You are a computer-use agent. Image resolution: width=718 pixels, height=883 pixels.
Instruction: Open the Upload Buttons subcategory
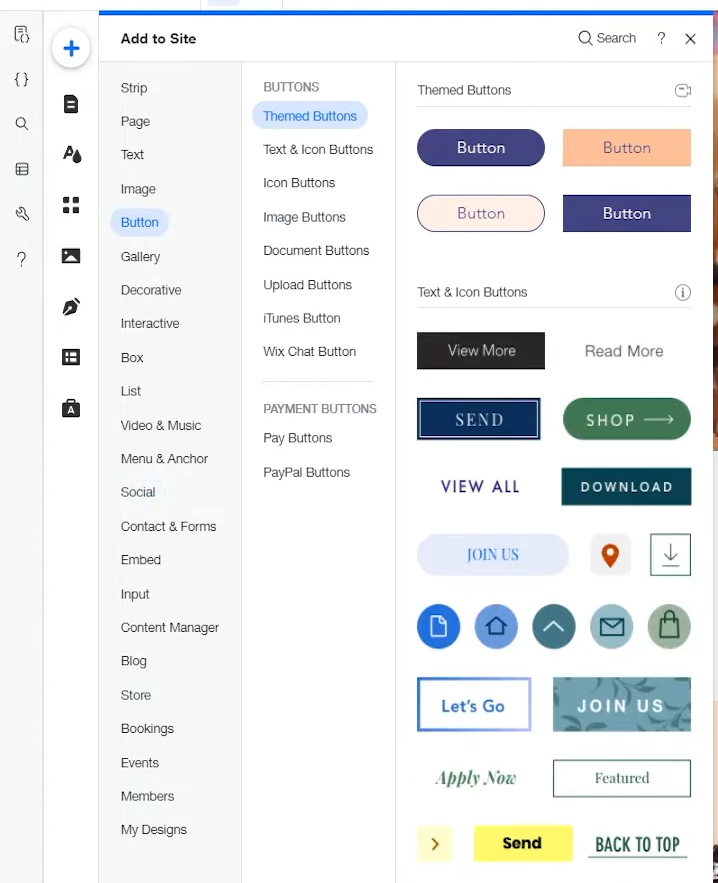coord(307,284)
